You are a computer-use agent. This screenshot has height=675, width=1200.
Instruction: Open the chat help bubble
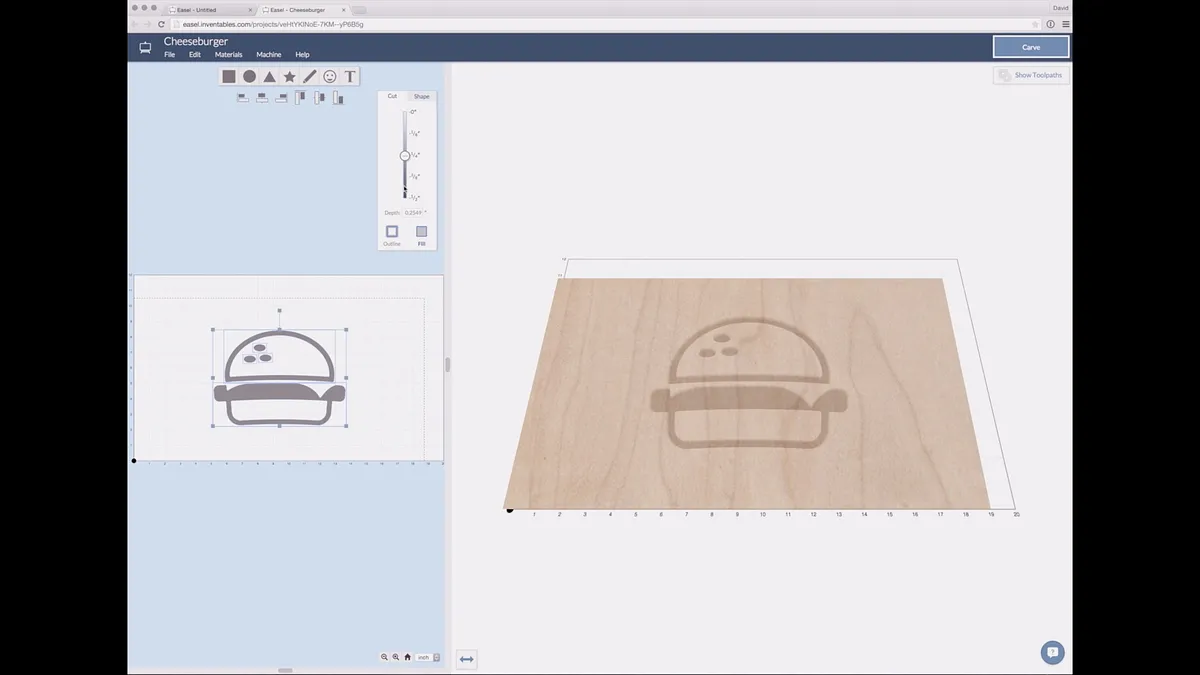(1051, 653)
